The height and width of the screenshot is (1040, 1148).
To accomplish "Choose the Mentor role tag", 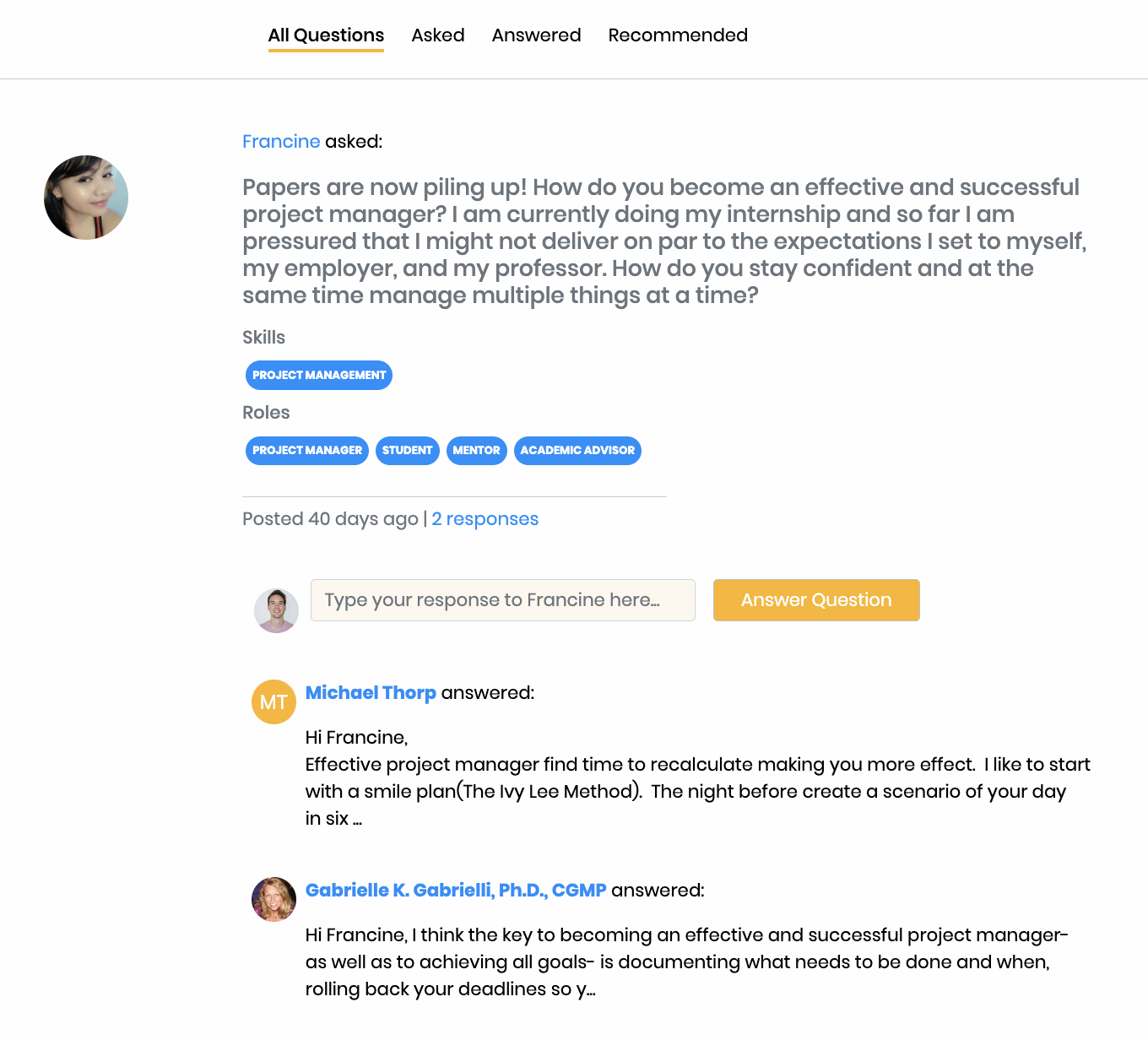I will (x=476, y=450).
